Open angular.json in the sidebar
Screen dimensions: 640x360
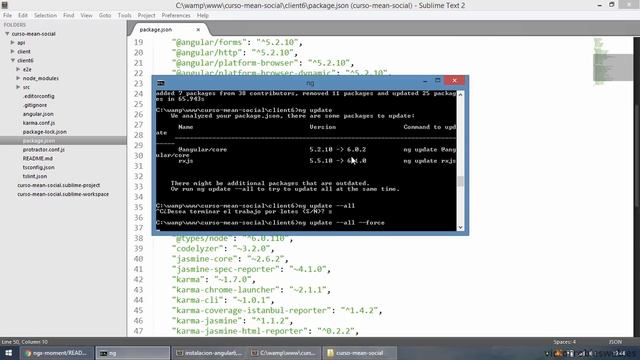[38, 114]
